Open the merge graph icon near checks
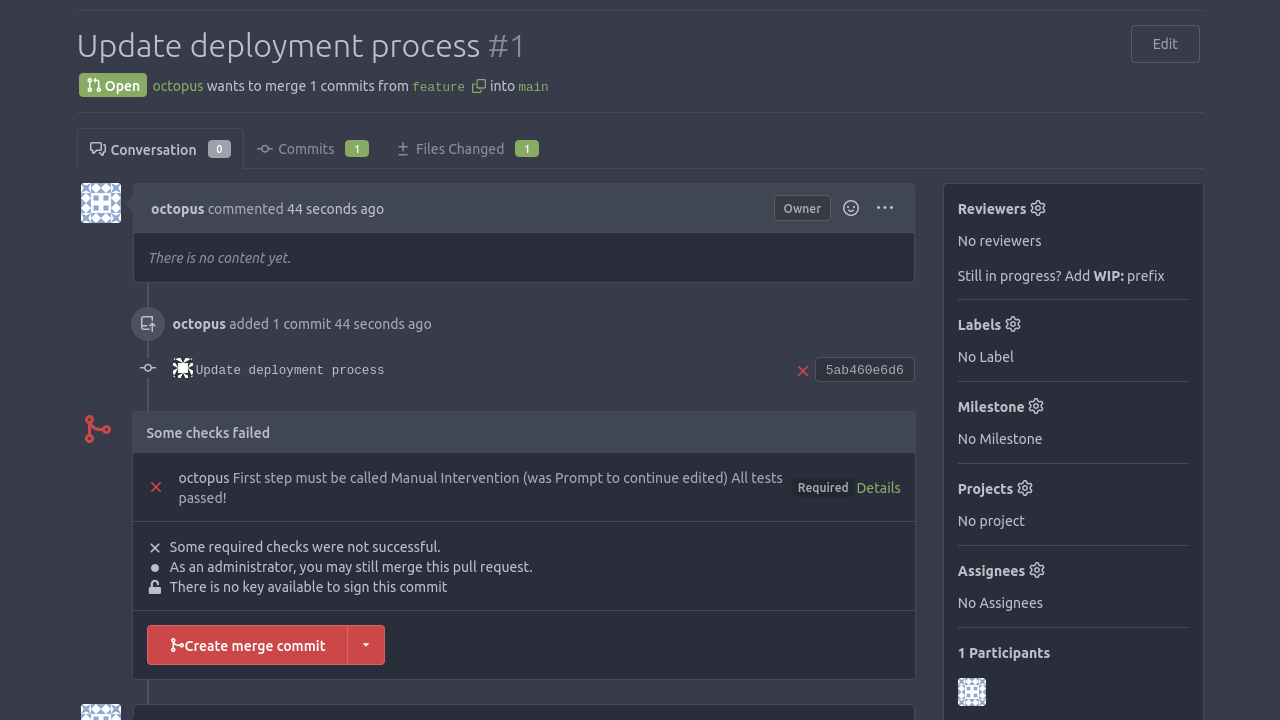The height and width of the screenshot is (720, 1280). point(96,428)
